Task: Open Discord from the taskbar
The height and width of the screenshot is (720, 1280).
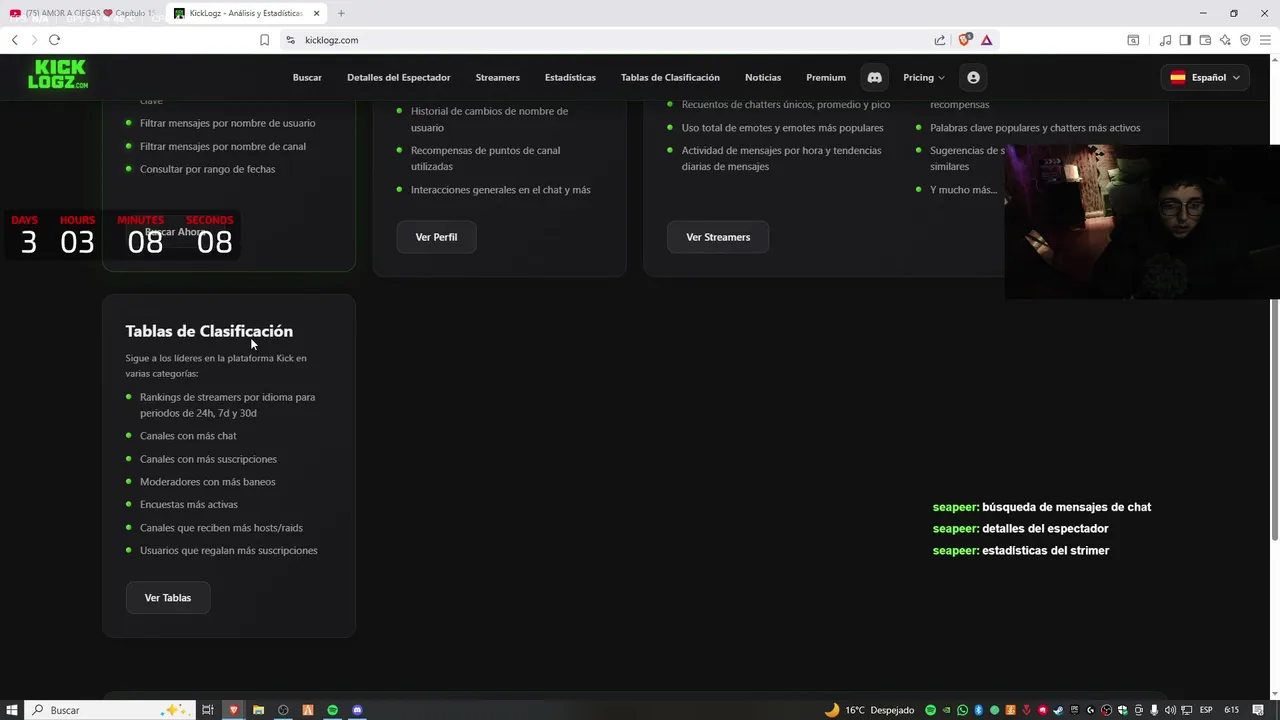Action: [357, 710]
